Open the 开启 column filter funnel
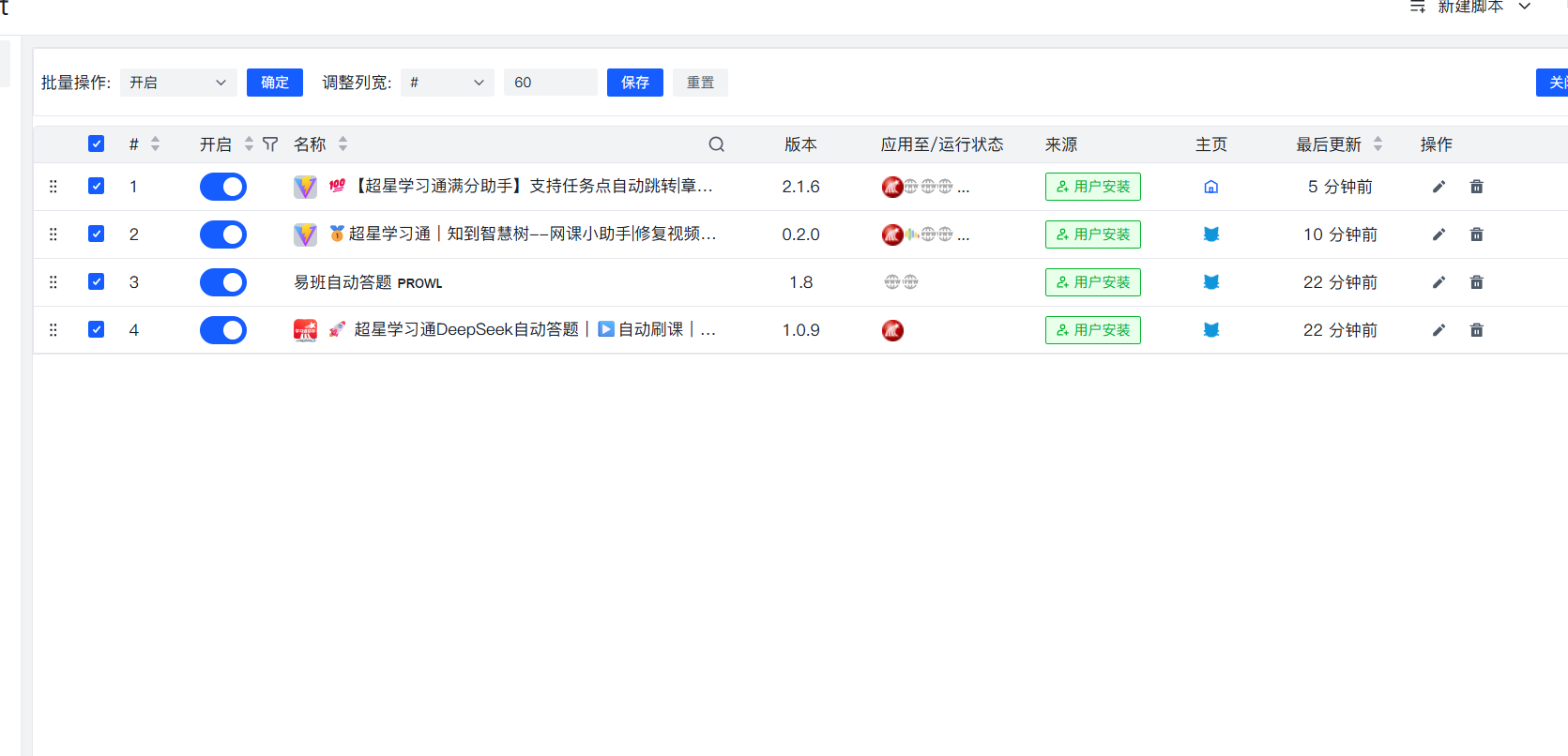Screen dimensions: 1568x756 tap(270, 144)
